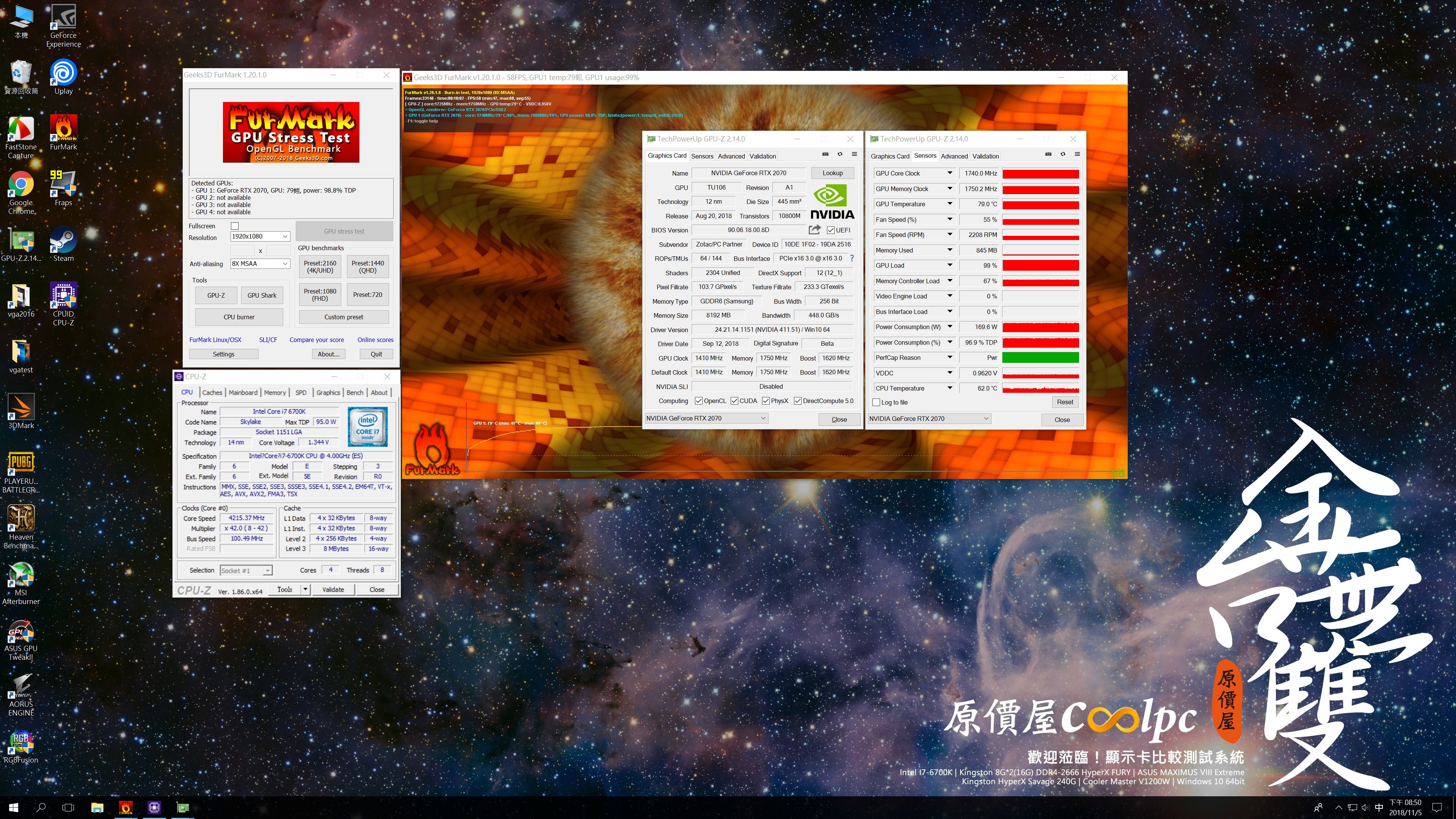Open the MSI Afterburner desktop icon
The width and height of the screenshot is (1456, 819).
click(21, 583)
